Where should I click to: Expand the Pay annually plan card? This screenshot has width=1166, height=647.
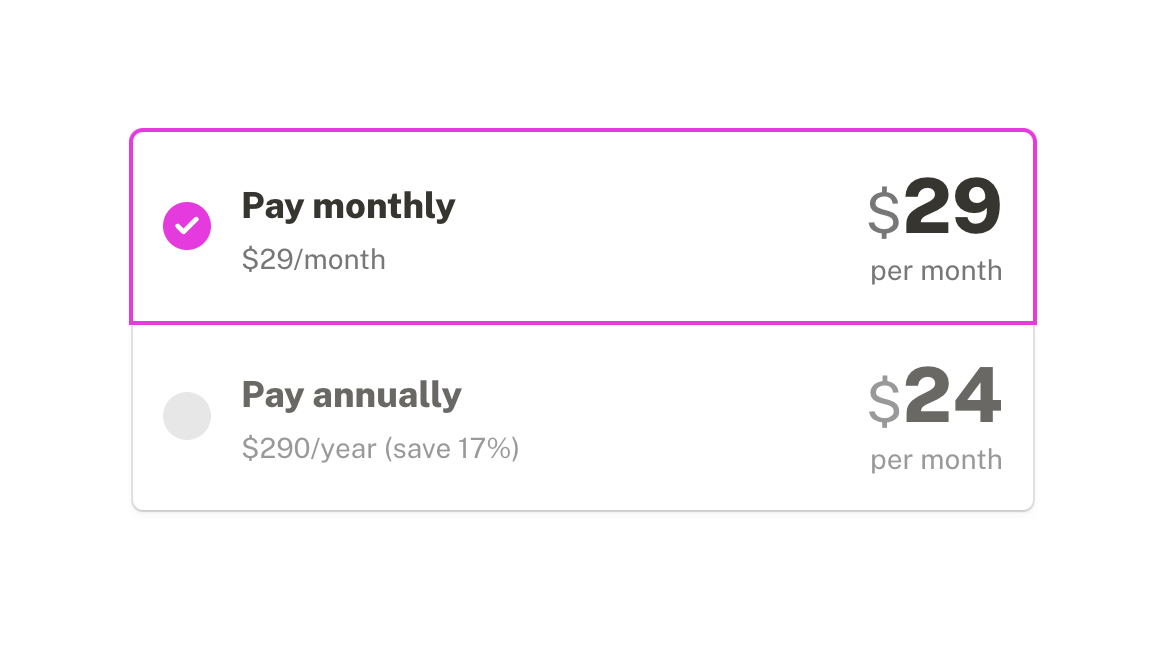click(x=583, y=416)
